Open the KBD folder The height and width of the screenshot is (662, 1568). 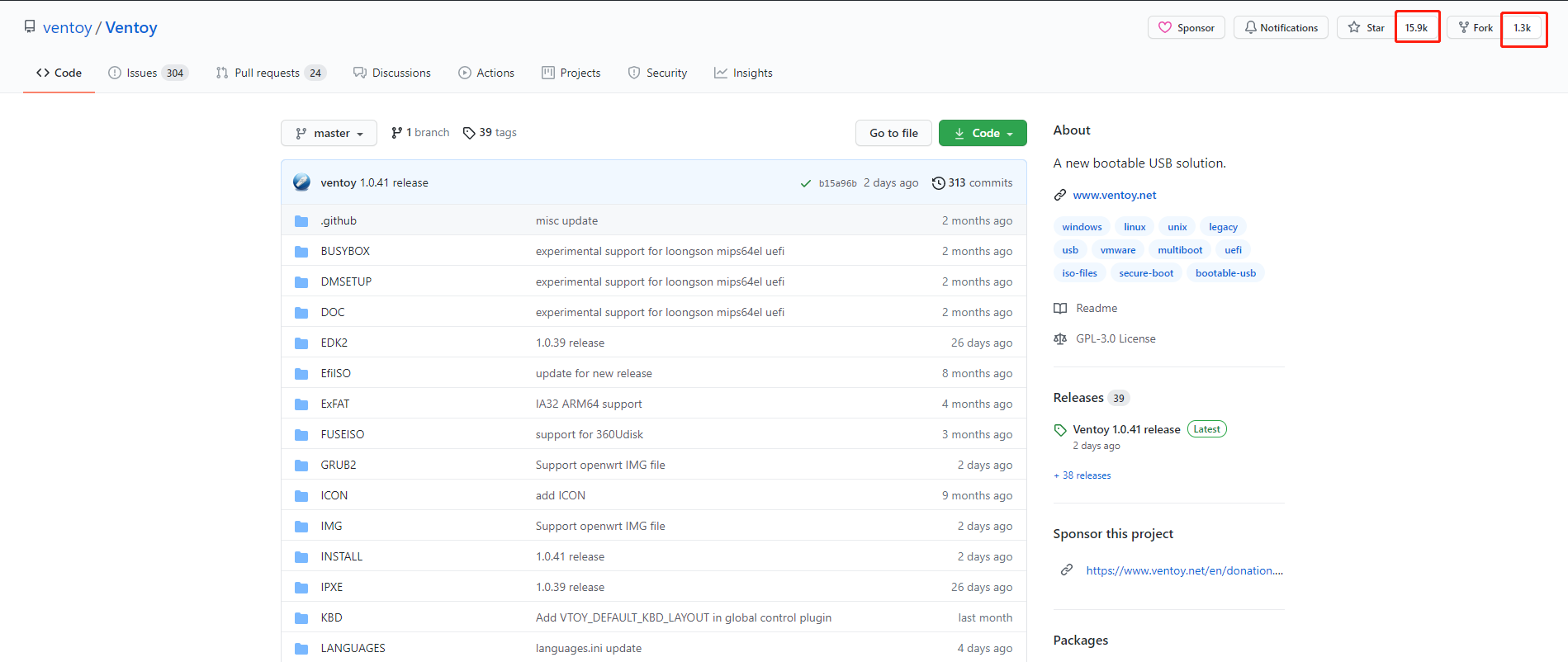pos(332,617)
